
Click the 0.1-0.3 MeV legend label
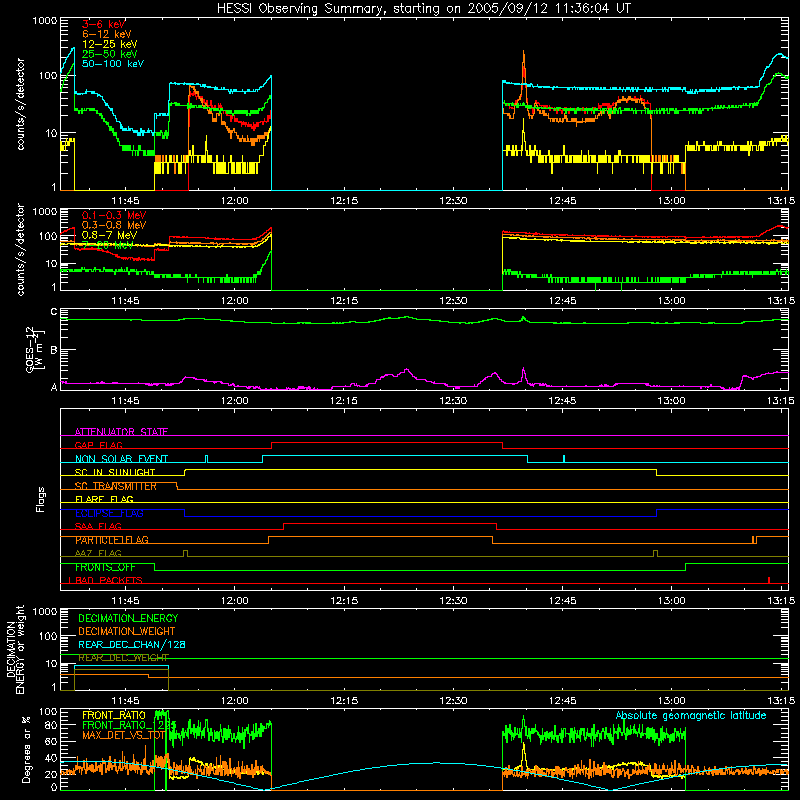[x=114, y=216]
